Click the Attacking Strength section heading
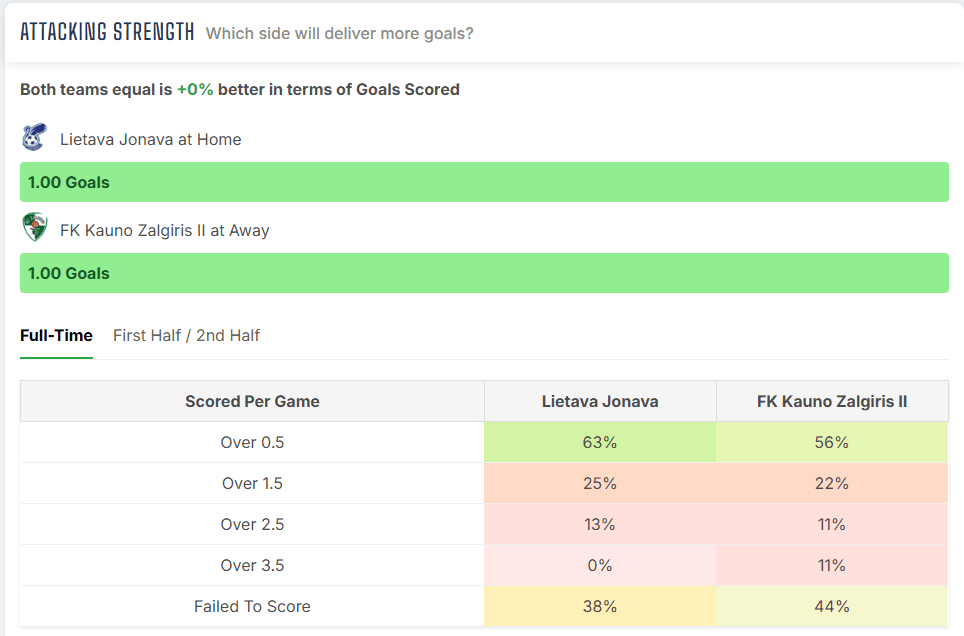The image size is (964, 636). click(107, 32)
